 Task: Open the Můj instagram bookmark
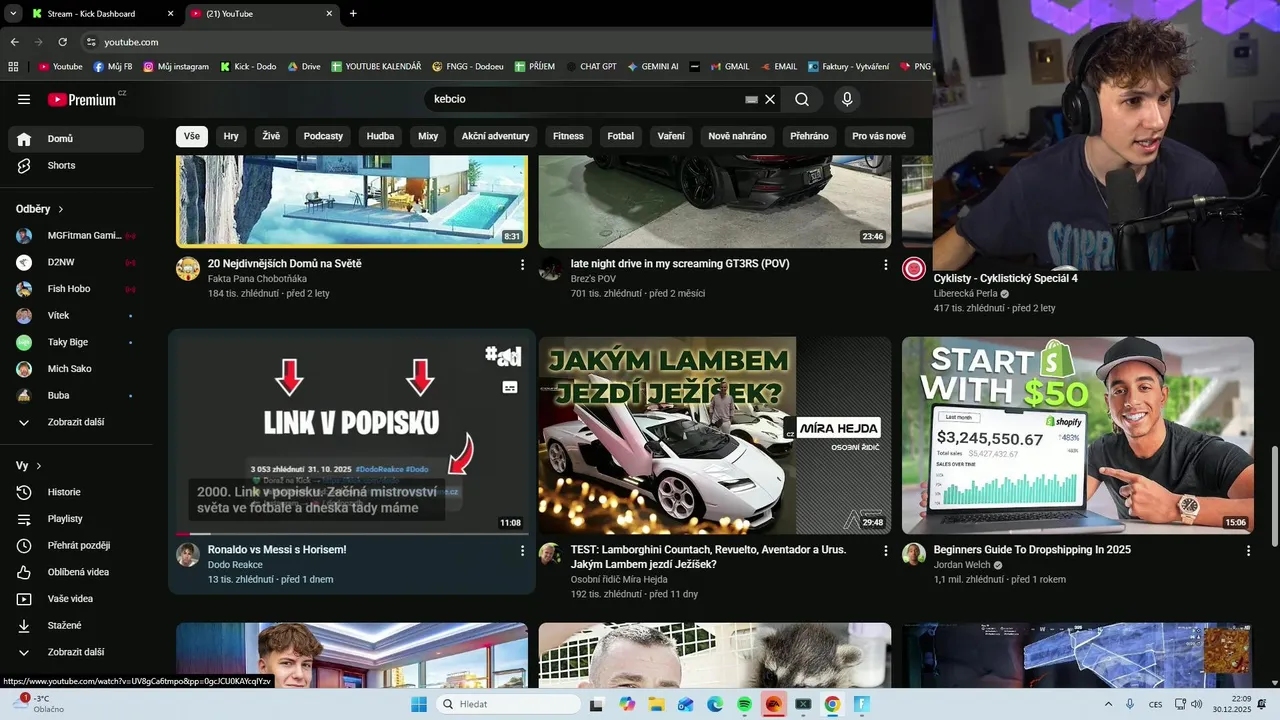tap(176, 67)
